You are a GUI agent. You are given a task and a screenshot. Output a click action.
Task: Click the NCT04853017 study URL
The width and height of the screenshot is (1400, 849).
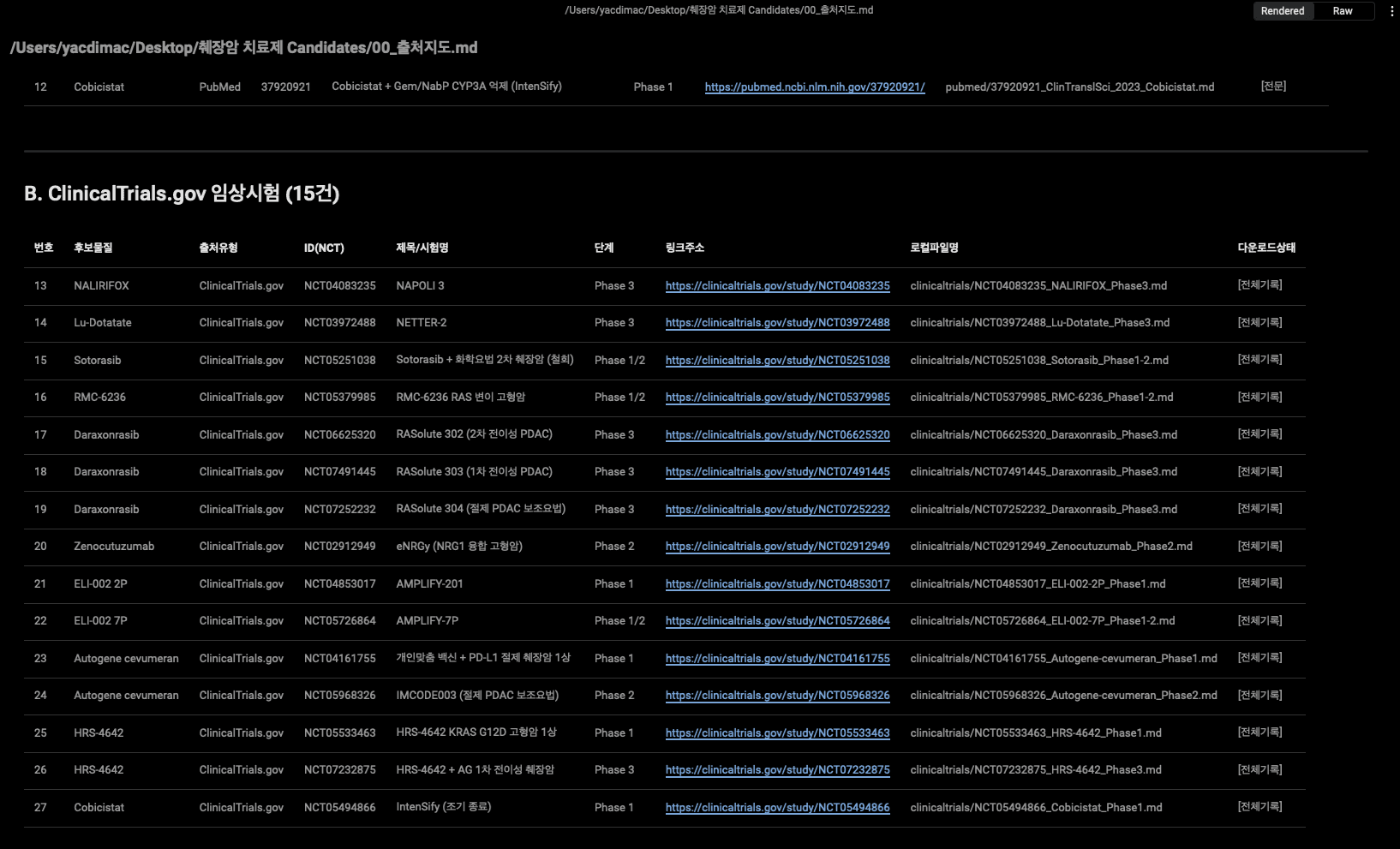point(778,584)
